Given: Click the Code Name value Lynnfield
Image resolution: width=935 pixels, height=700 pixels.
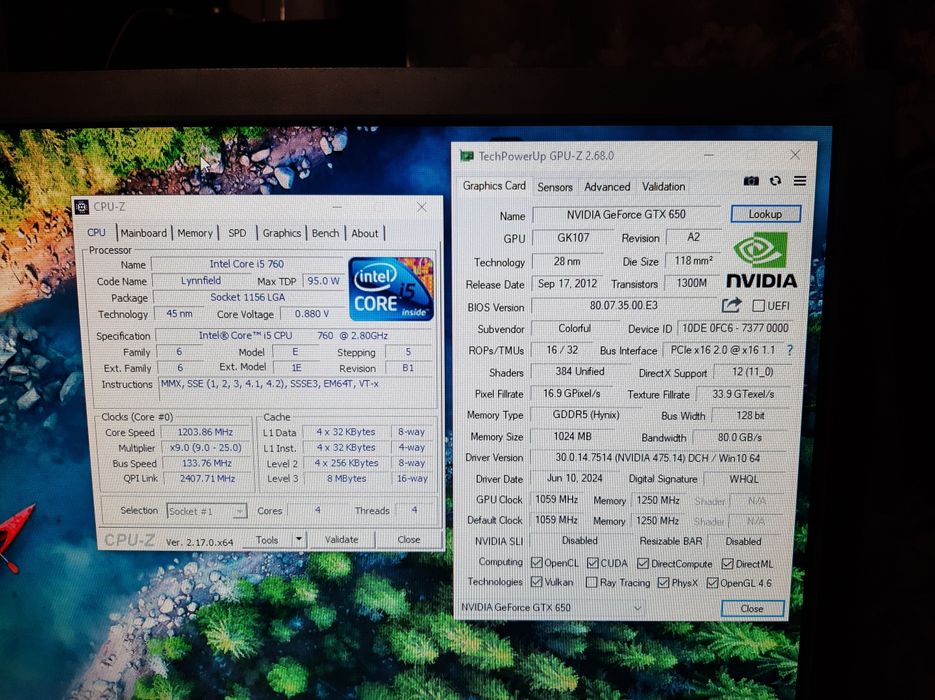Looking at the screenshot, I should pos(200,280).
